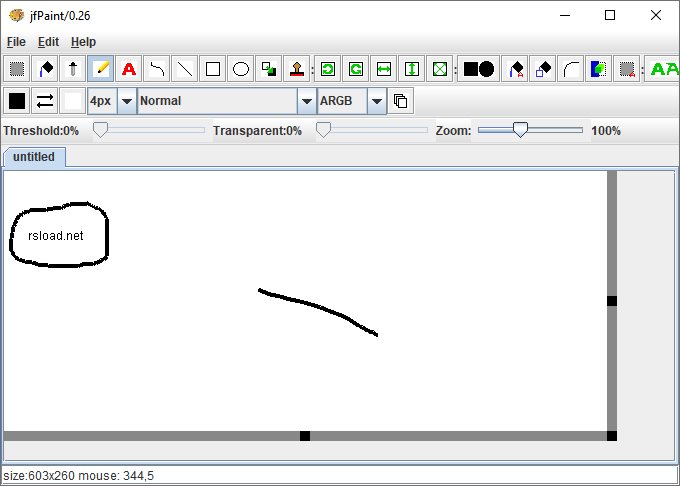Choose the rectangle shape tool
The height and width of the screenshot is (486, 680).
212,69
